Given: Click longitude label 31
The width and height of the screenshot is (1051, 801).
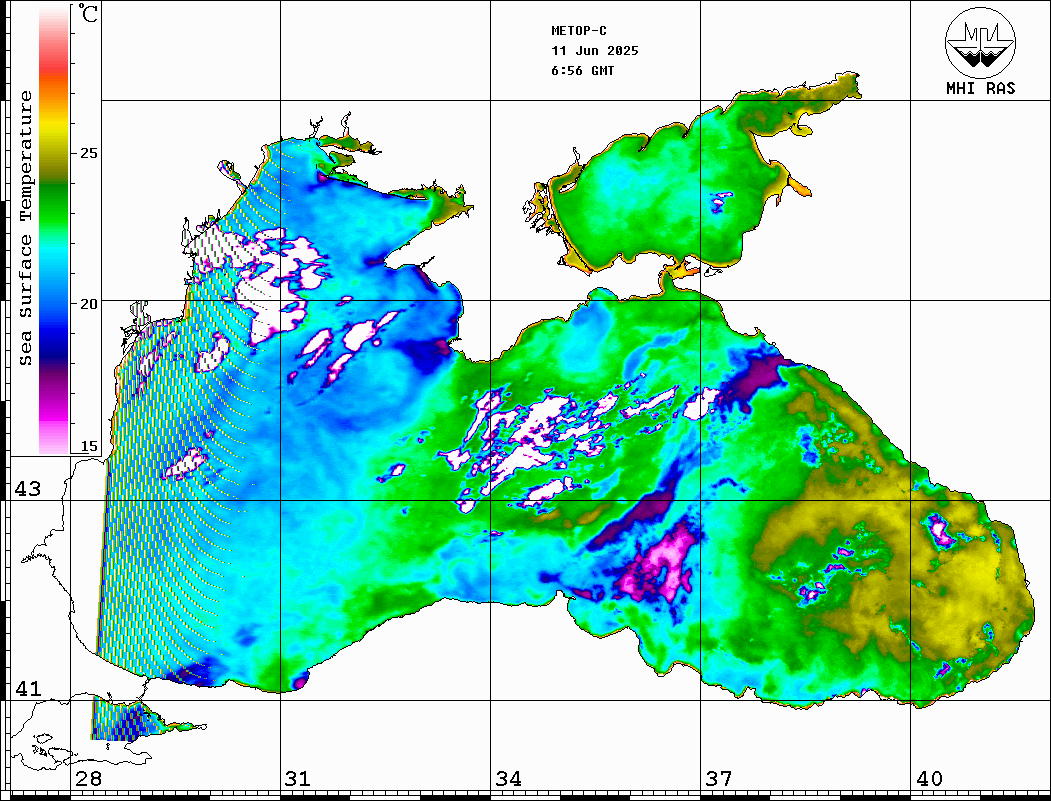Looking at the screenshot, I should tap(298, 779).
